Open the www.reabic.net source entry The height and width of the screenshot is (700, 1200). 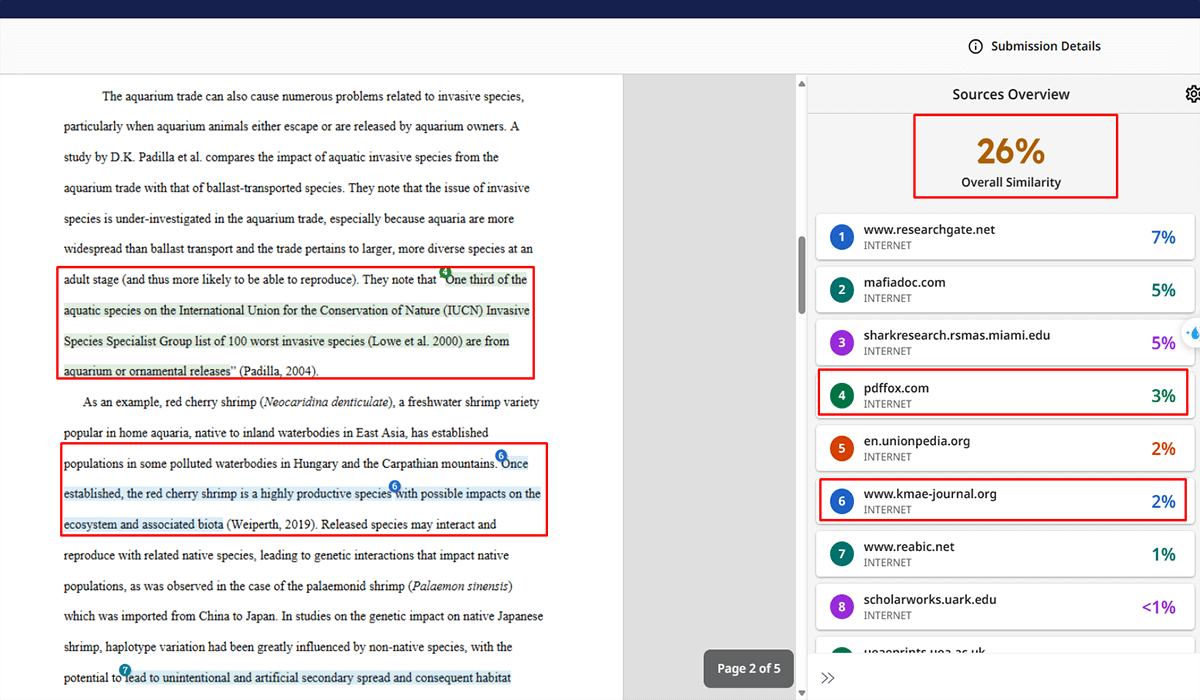tap(1004, 554)
